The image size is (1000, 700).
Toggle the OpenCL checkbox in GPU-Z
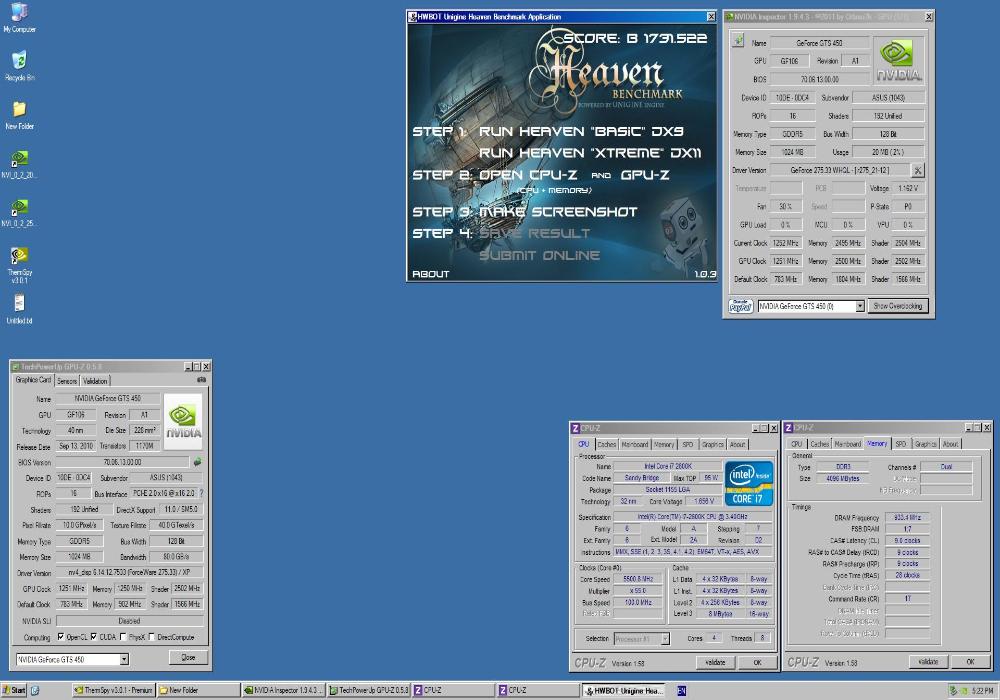coord(61,637)
